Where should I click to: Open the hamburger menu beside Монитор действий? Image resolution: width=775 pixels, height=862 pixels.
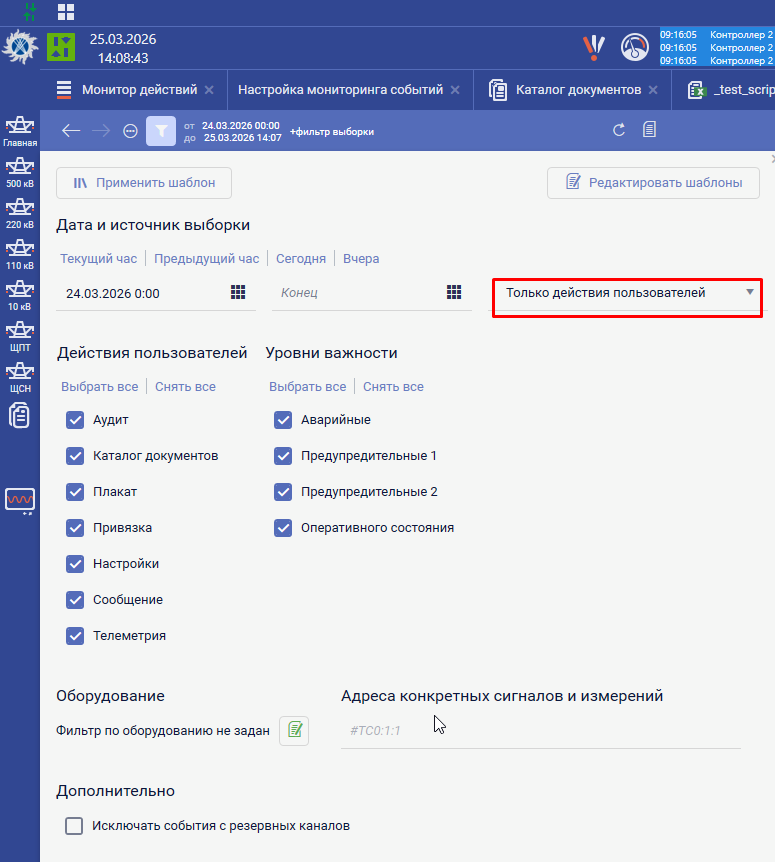coord(64,90)
